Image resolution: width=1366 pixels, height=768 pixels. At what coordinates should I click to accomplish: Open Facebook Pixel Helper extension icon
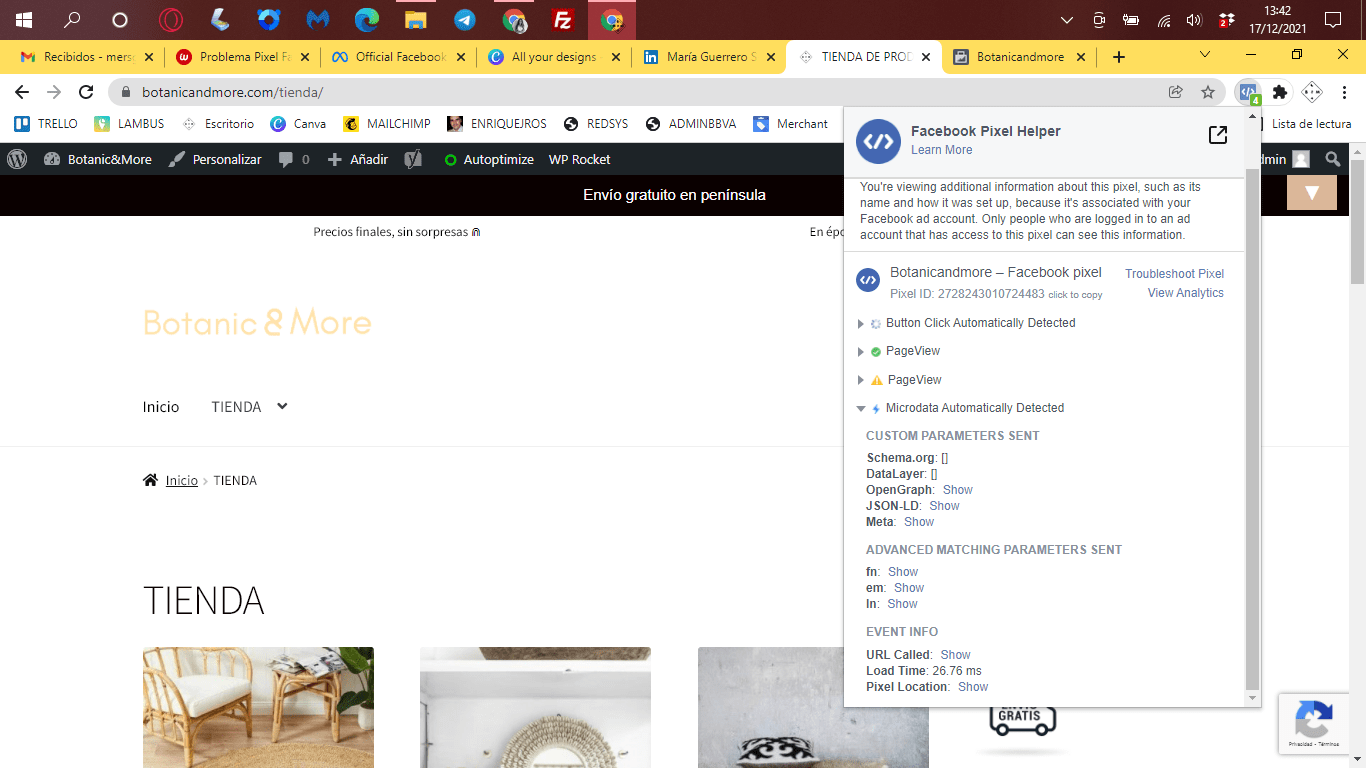click(x=1248, y=92)
